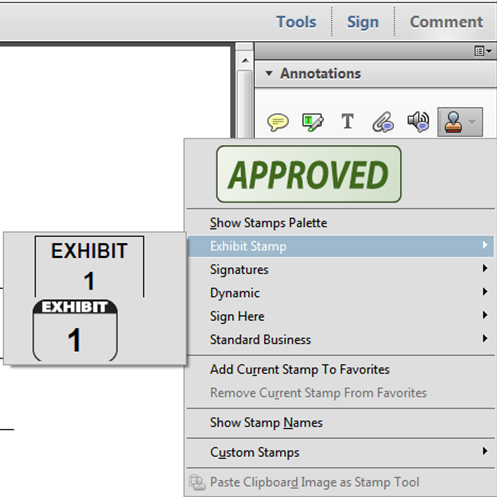Open the Comment pane
This screenshot has width=497, height=497.
(x=446, y=22)
